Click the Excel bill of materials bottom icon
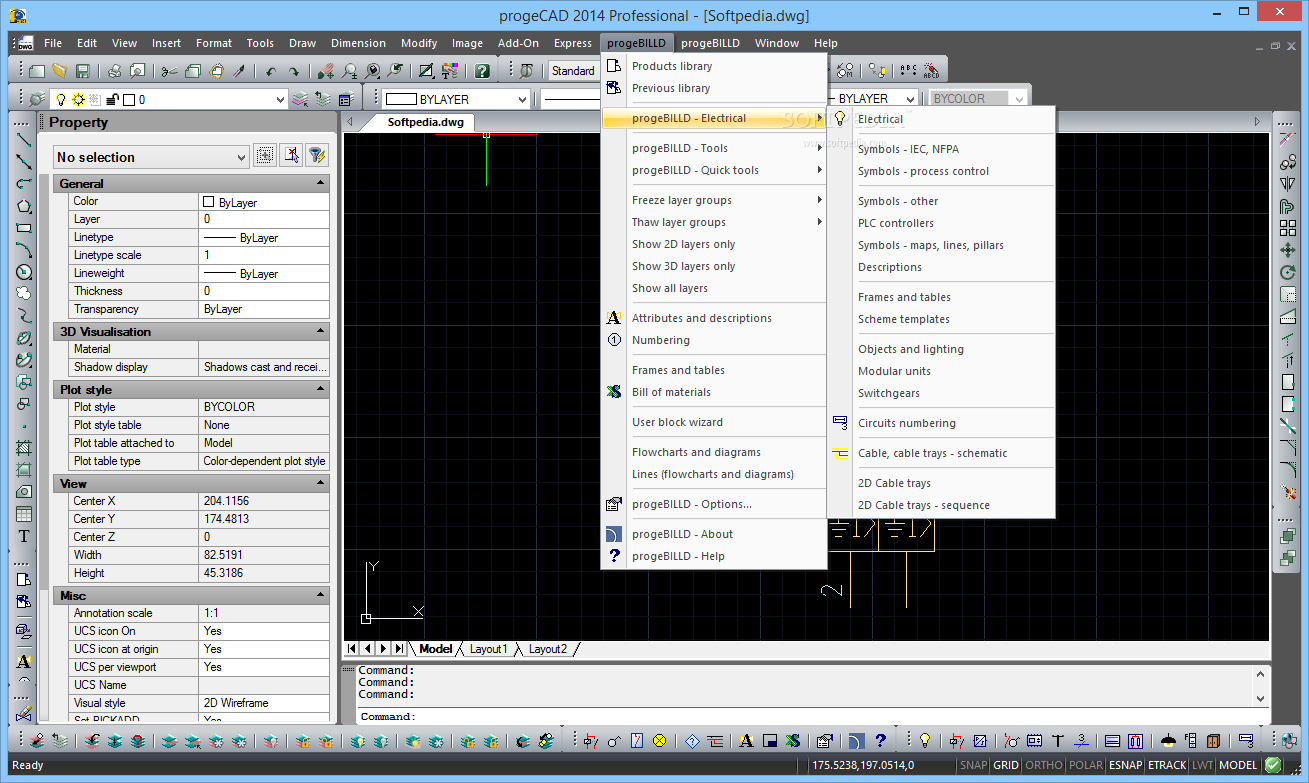 (793, 741)
